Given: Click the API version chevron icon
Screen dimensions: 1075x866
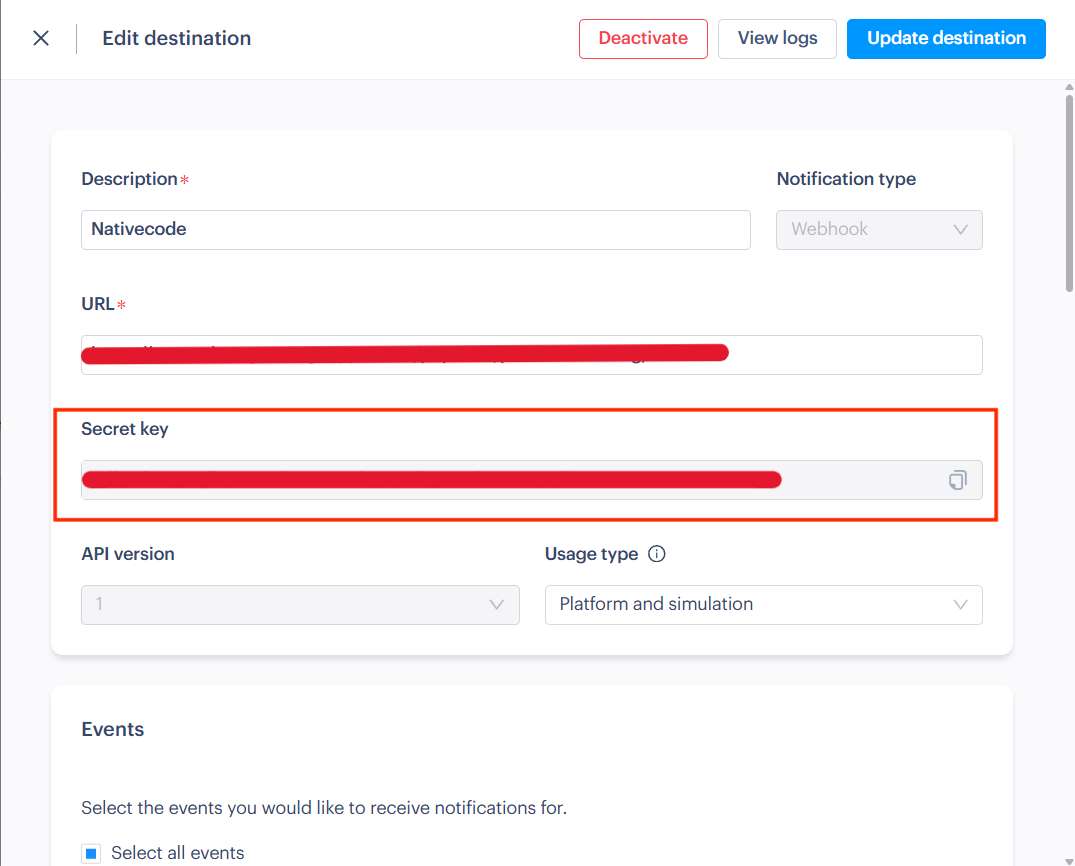Looking at the screenshot, I should 496,605.
